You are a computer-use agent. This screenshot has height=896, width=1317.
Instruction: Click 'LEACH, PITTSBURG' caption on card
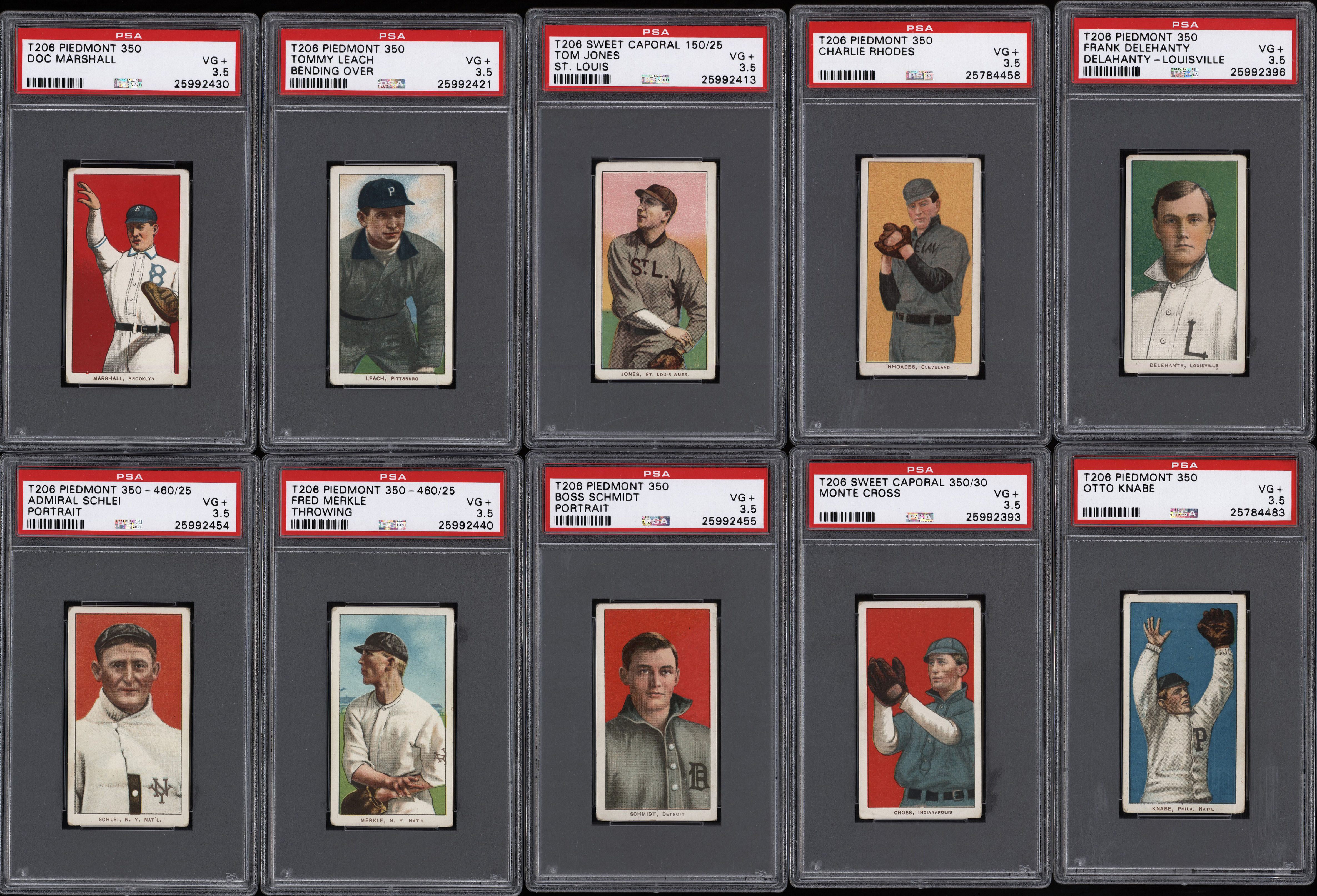pos(391,378)
